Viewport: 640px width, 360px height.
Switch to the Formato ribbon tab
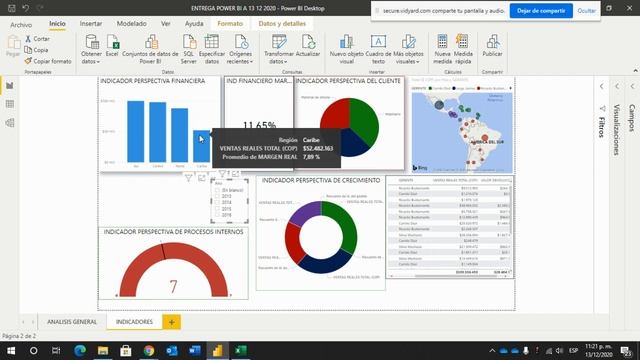click(230, 24)
